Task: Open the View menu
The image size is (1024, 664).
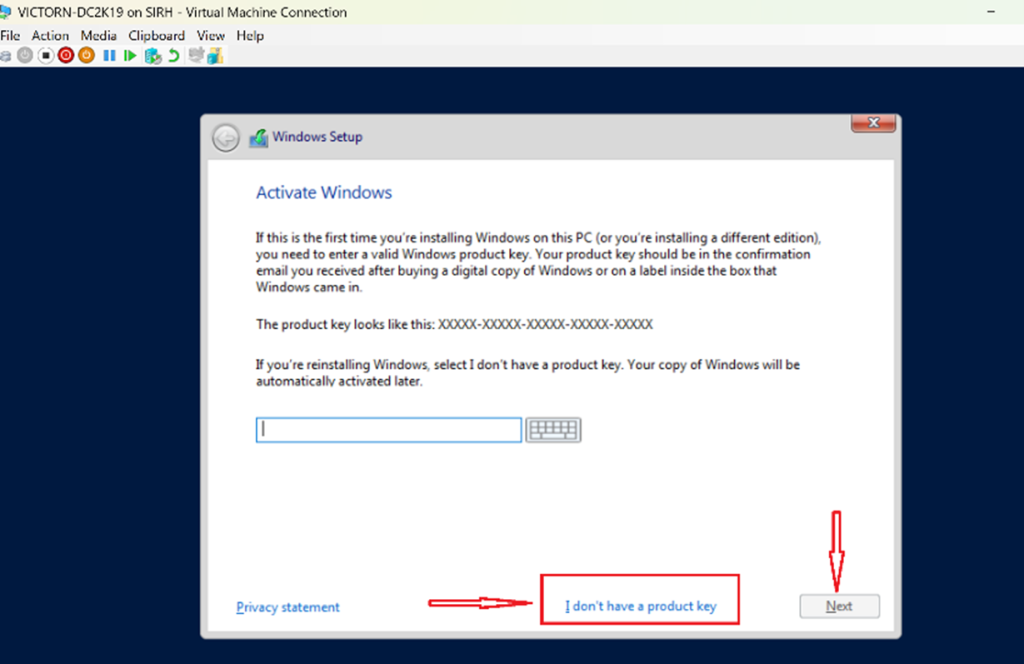Action: pyautogui.click(x=211, y=35)
